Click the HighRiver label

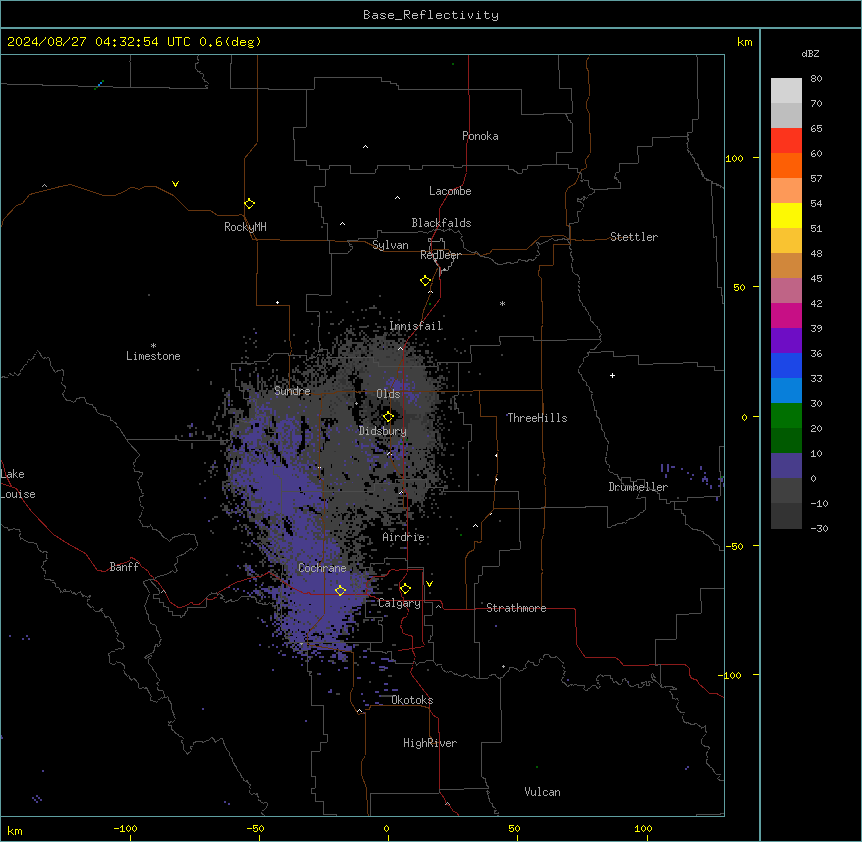[430, 743]
